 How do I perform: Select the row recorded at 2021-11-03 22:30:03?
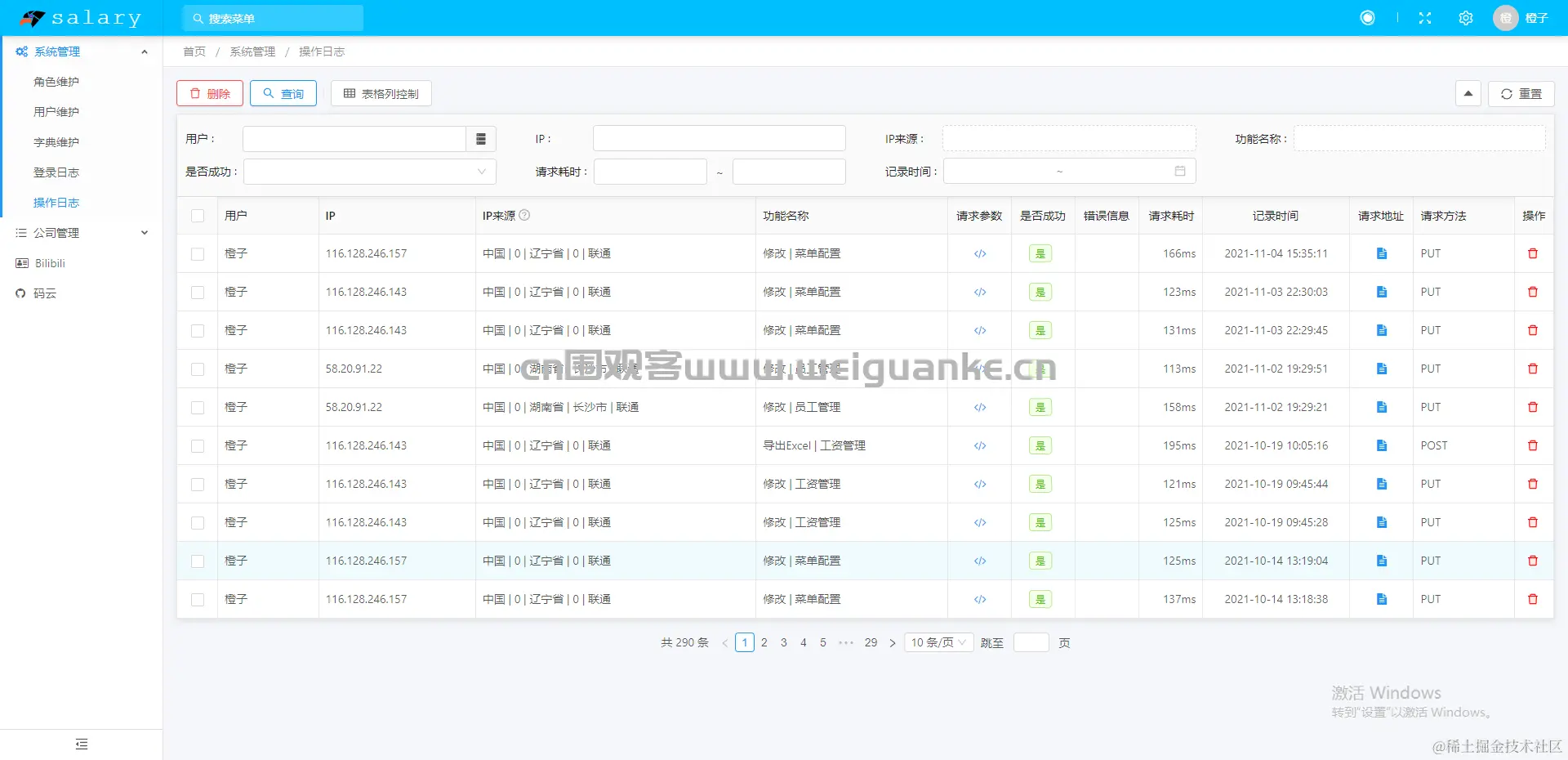pyautogui.click(x=198, y=293)
